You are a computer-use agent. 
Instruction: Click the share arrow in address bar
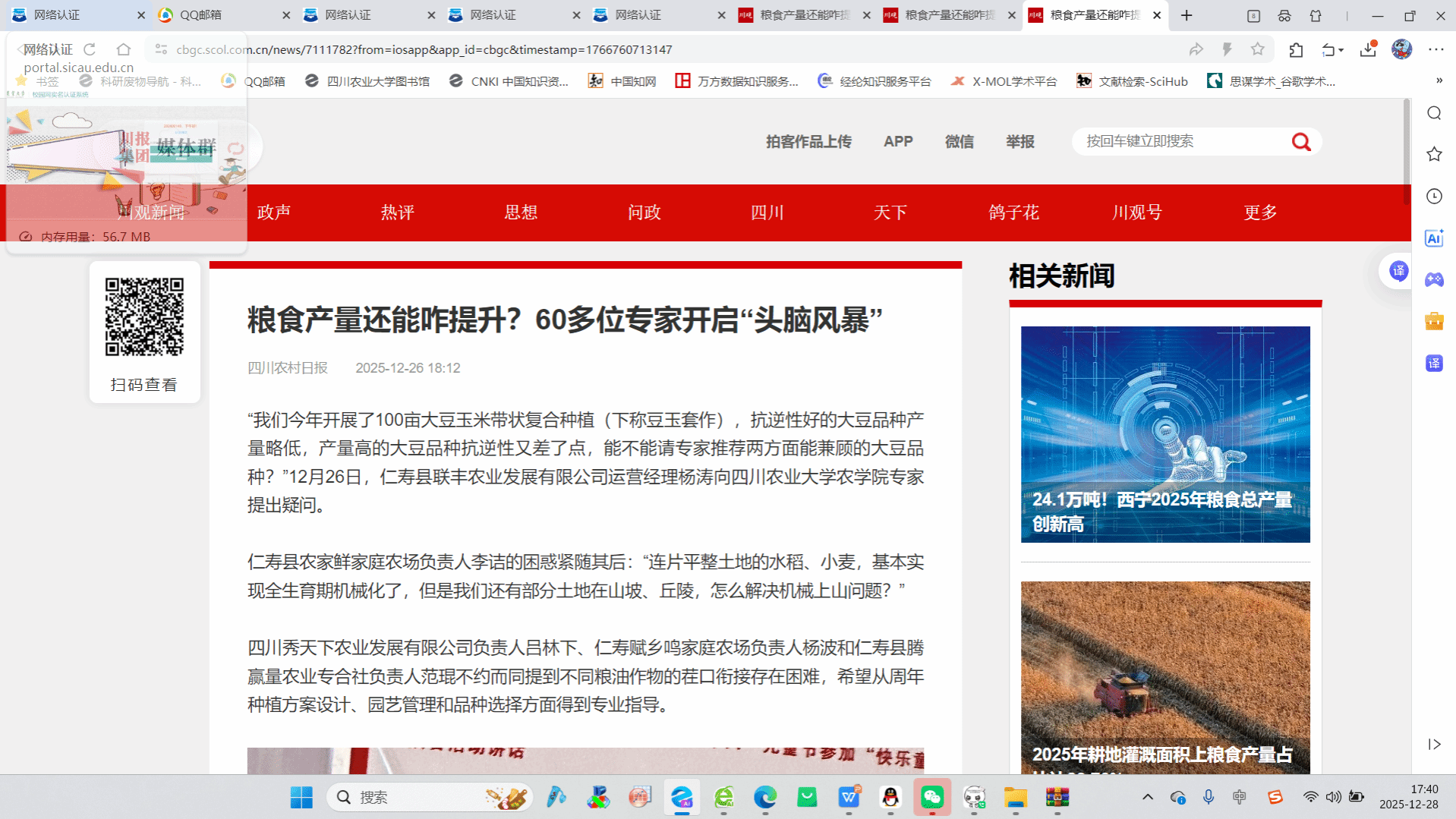click(x=1196, y=50)
